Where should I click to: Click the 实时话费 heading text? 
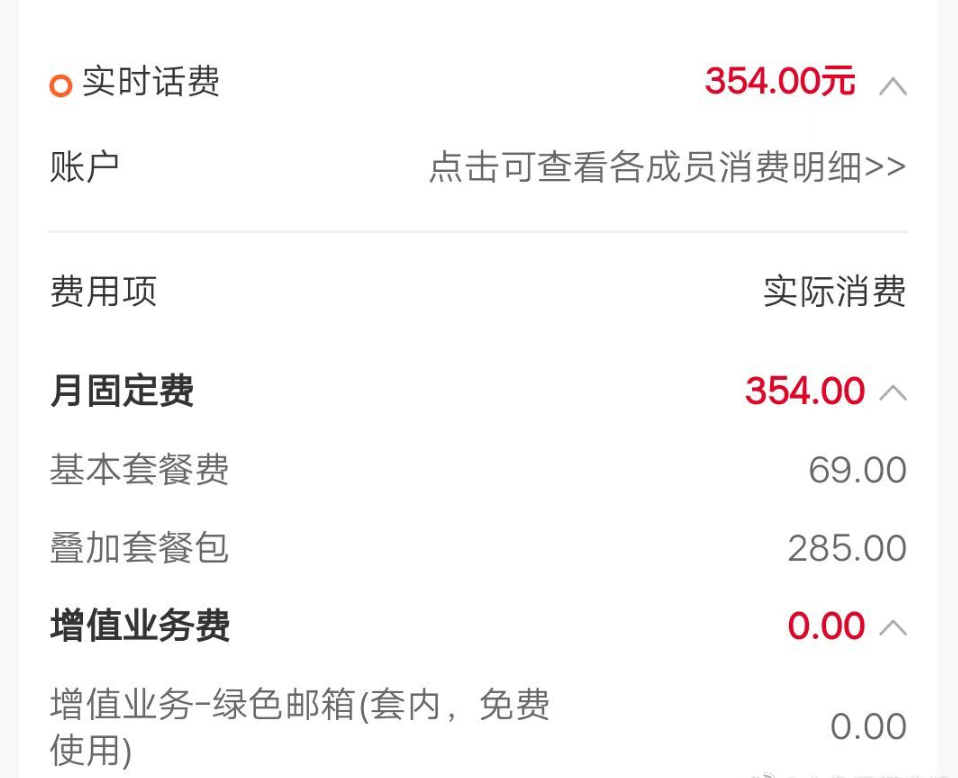pyautogui.click(x=151, y=81)
